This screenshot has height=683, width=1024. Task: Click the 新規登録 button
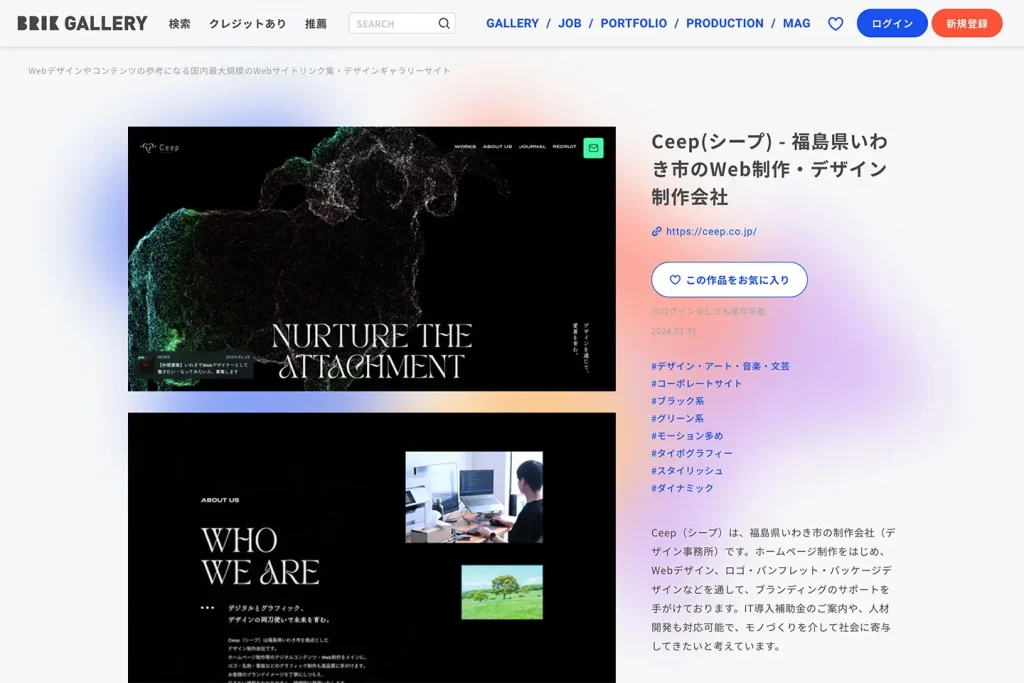tap(967, 24)
